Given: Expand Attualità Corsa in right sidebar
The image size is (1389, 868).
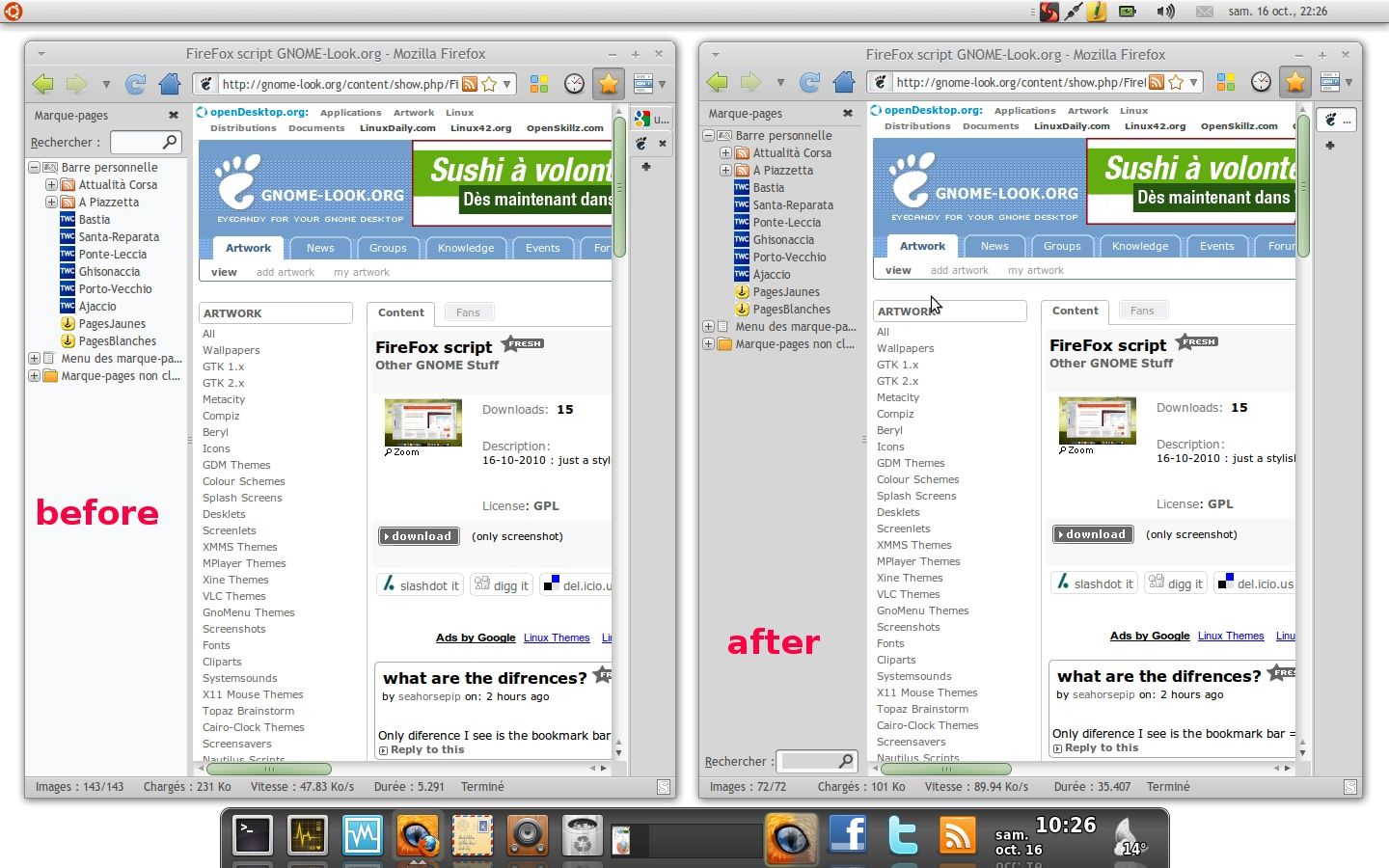Looking at the screenshot, I should (725, 152).
